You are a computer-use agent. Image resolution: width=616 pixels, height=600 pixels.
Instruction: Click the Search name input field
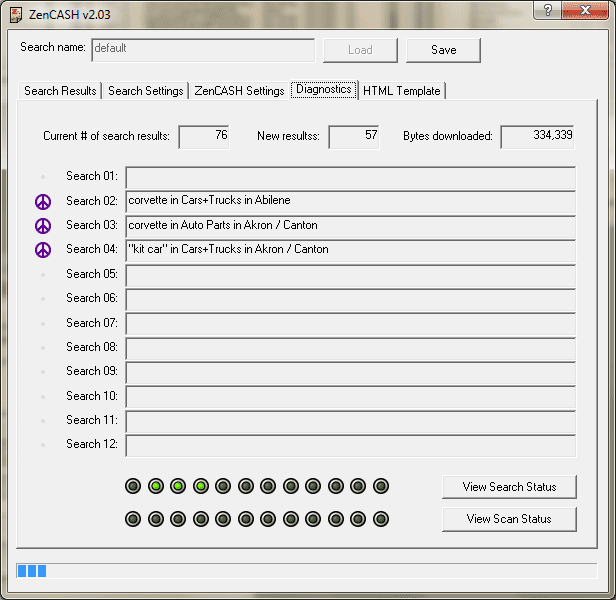(x=203, y=49)
